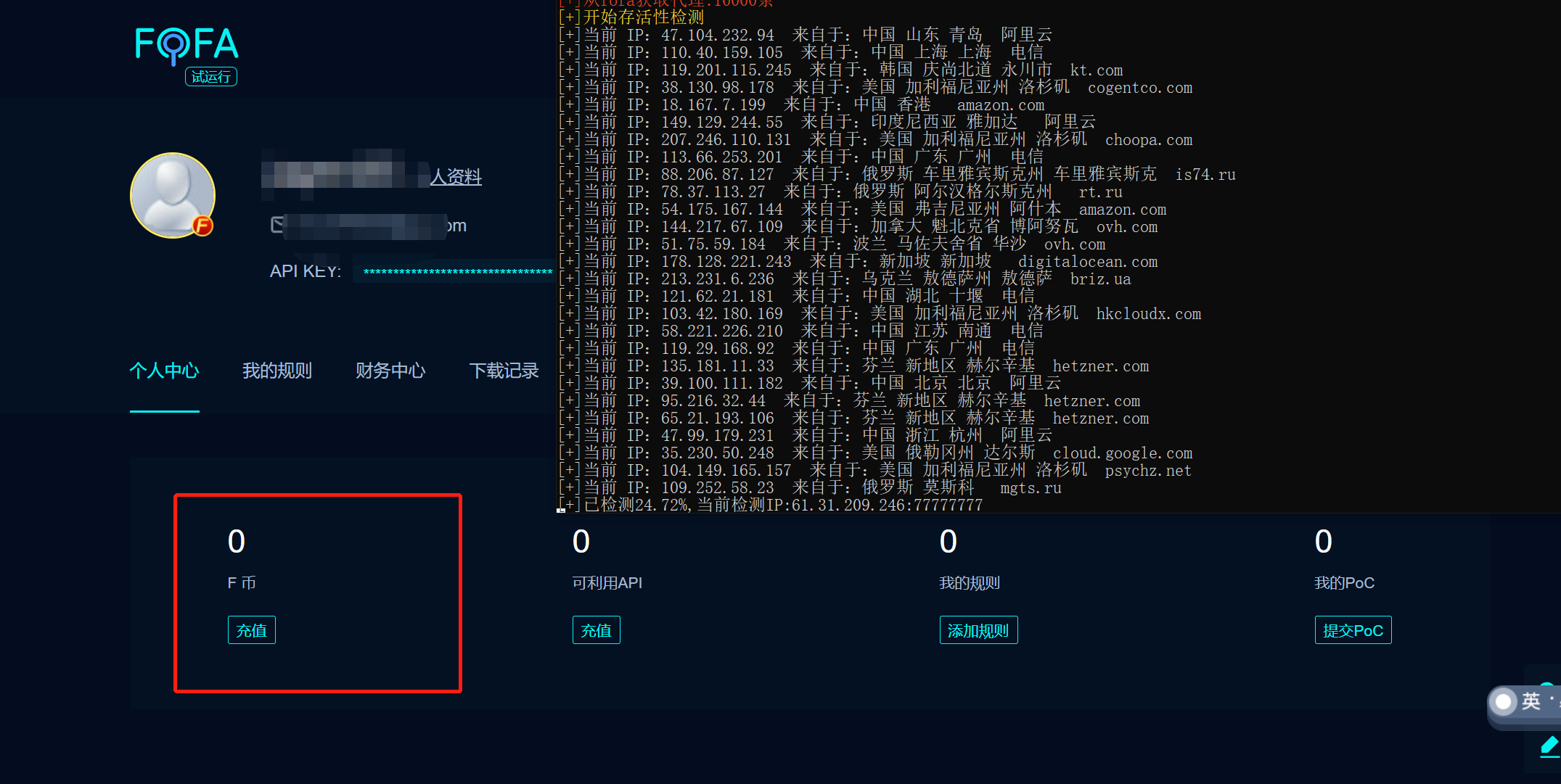Click the FOFA logo

click(187, 44)
